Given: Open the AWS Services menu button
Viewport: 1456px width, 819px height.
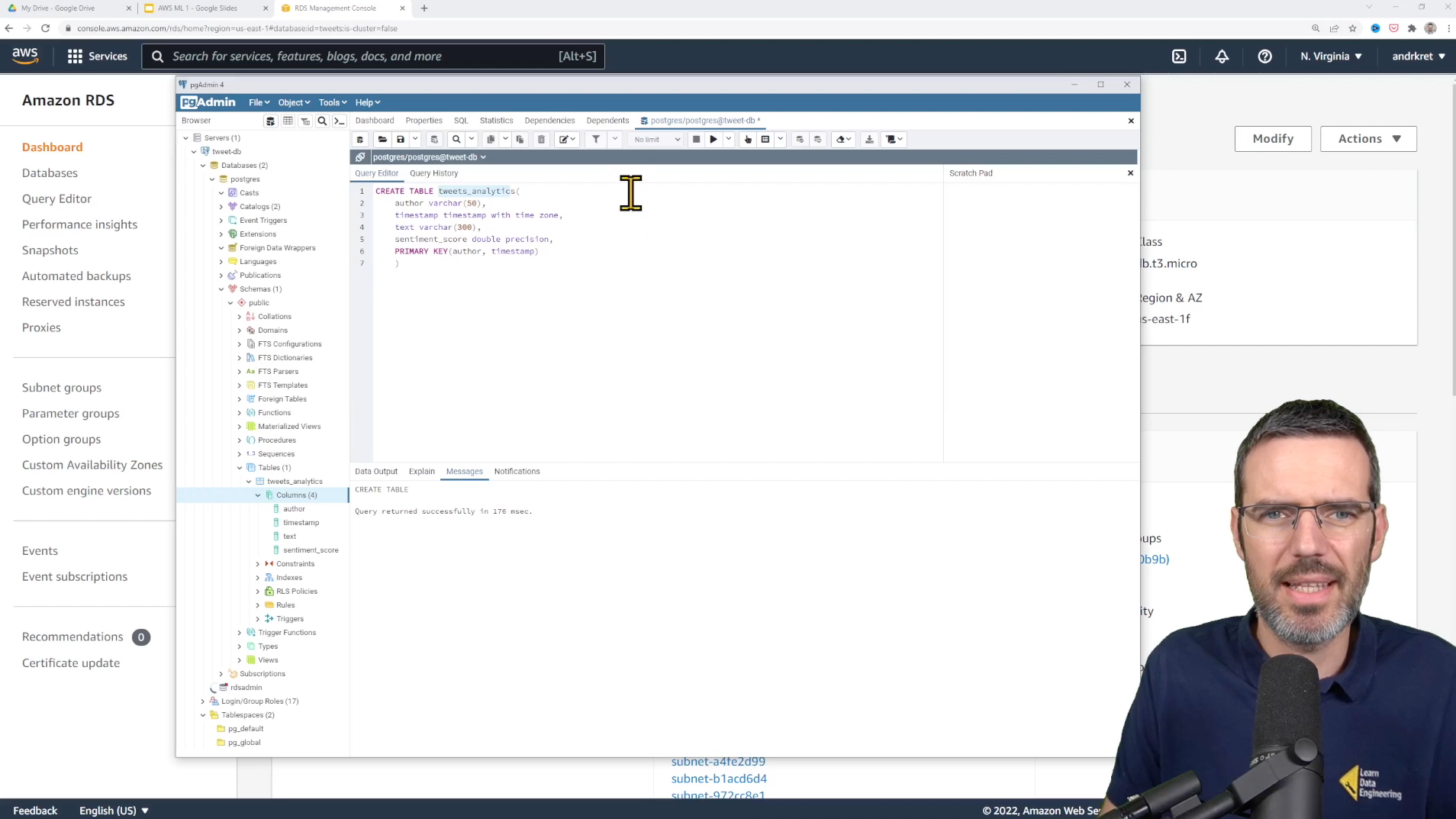Looking at the screenshot, I should [98, 56].
